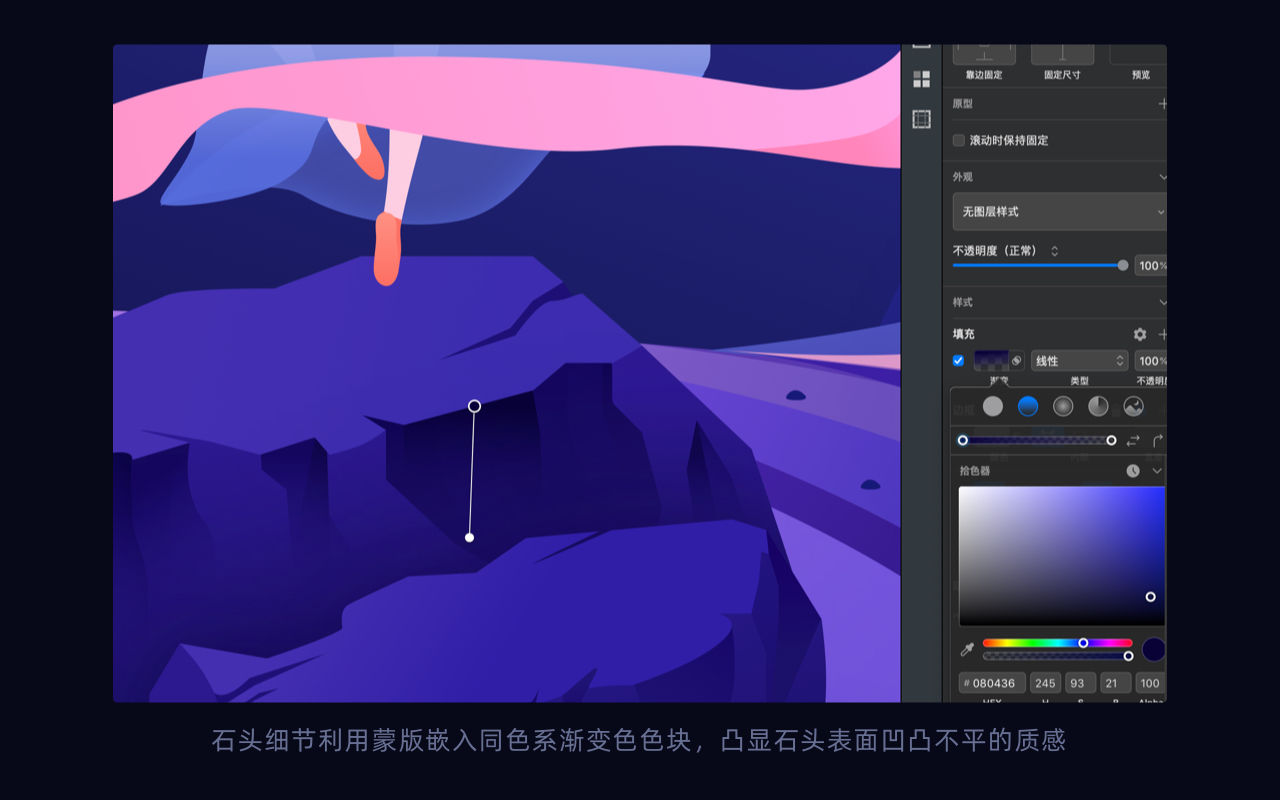Click the saturation field showing 93
Image resolution: width=1280 pixels, height=800 pixels.
1081,683
